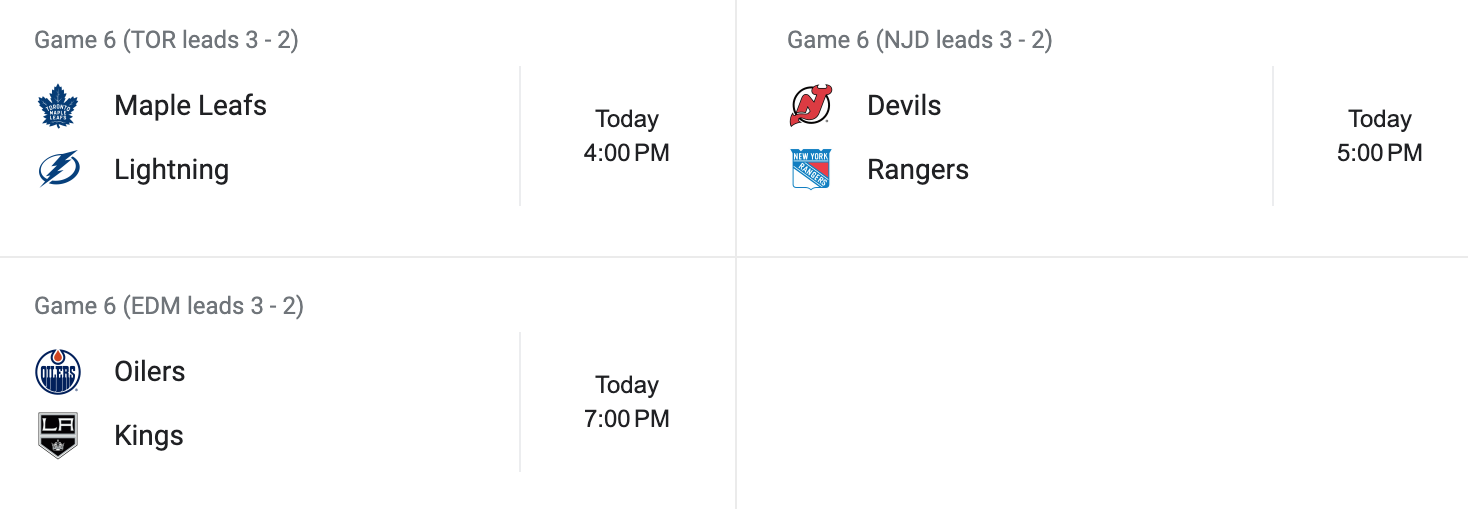The width and height of the screenshot is (1468, 509).
Task: Open the Lightning team name
Action: [171, 170]
